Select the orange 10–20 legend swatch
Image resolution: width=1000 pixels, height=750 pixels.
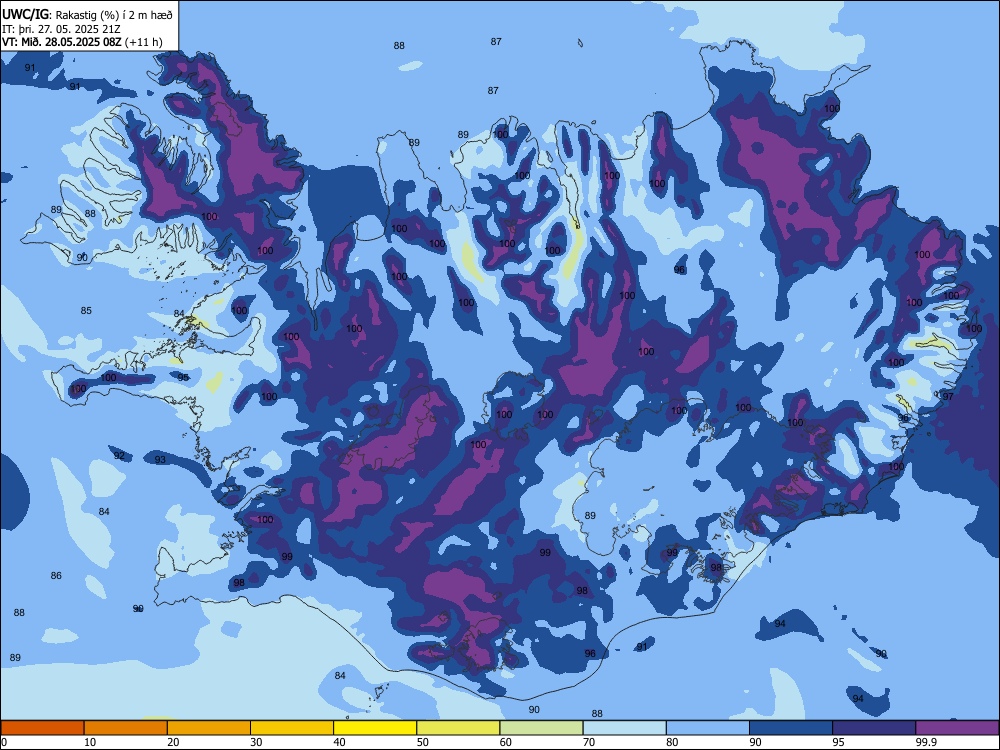126,728
